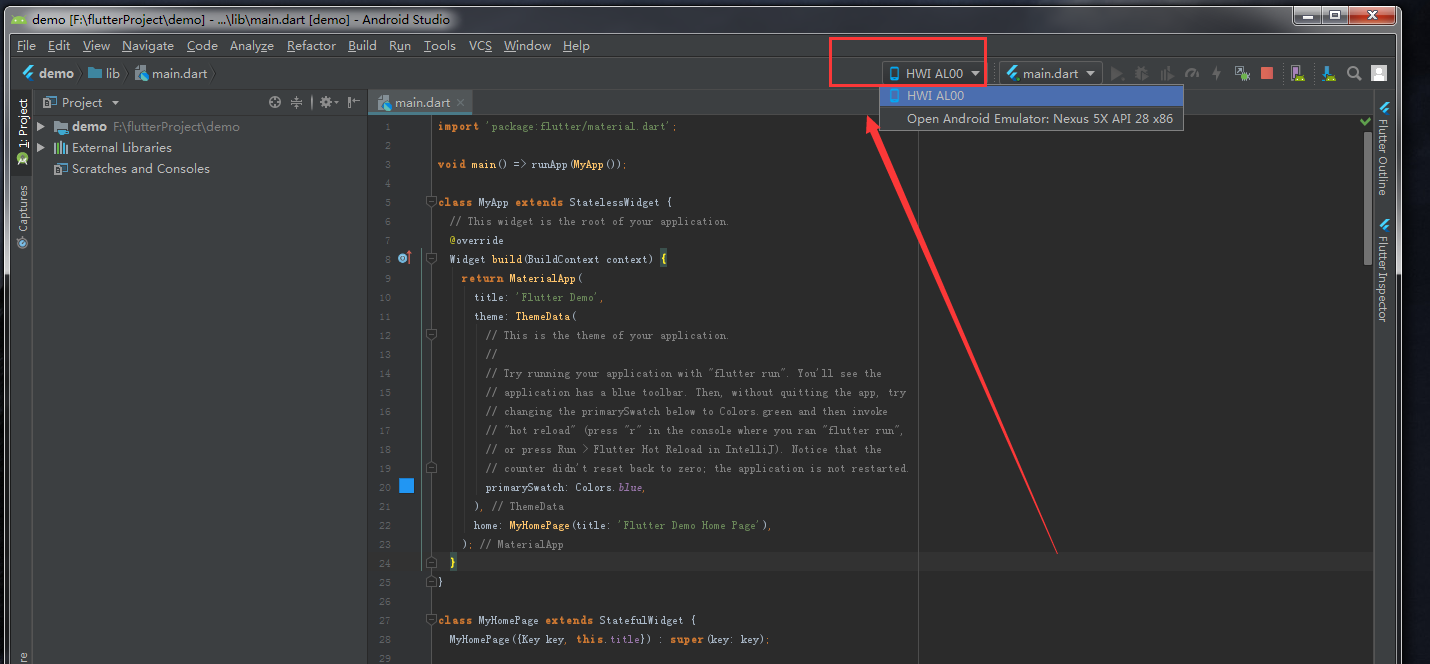Fold MyHomePage class at line 27

[x=431, y=619]
